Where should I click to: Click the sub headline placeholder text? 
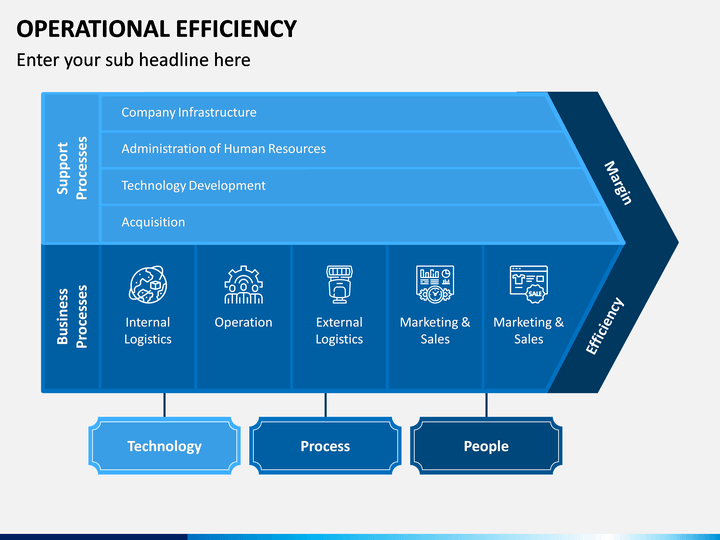[x=134, y=60]
